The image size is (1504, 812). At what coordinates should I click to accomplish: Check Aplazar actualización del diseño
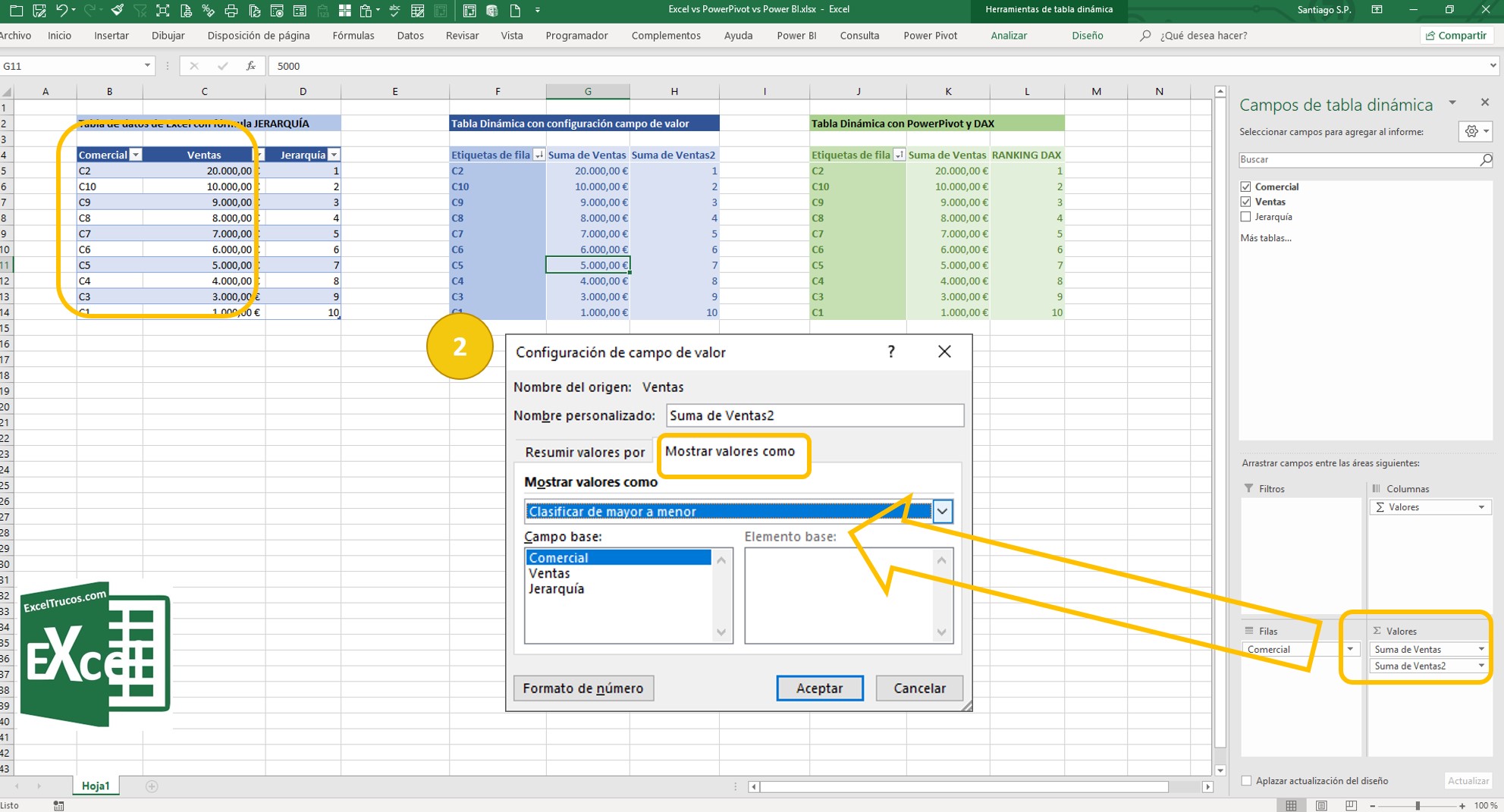click(1246, 780)
